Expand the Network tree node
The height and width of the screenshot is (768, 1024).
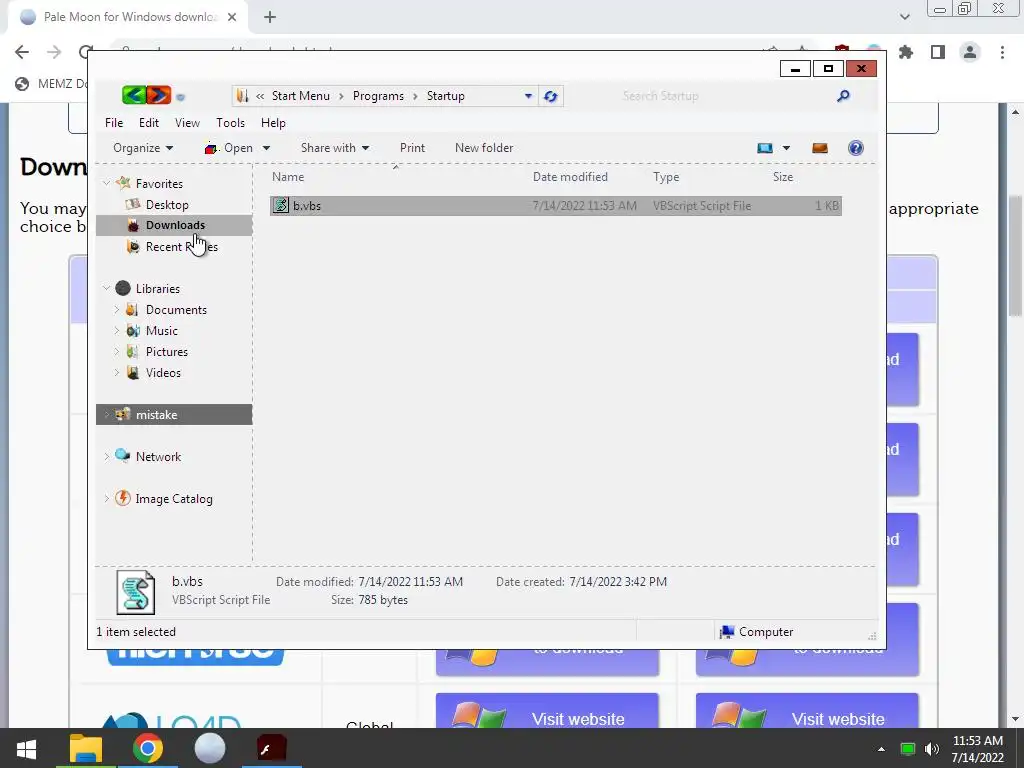[106, 456]
